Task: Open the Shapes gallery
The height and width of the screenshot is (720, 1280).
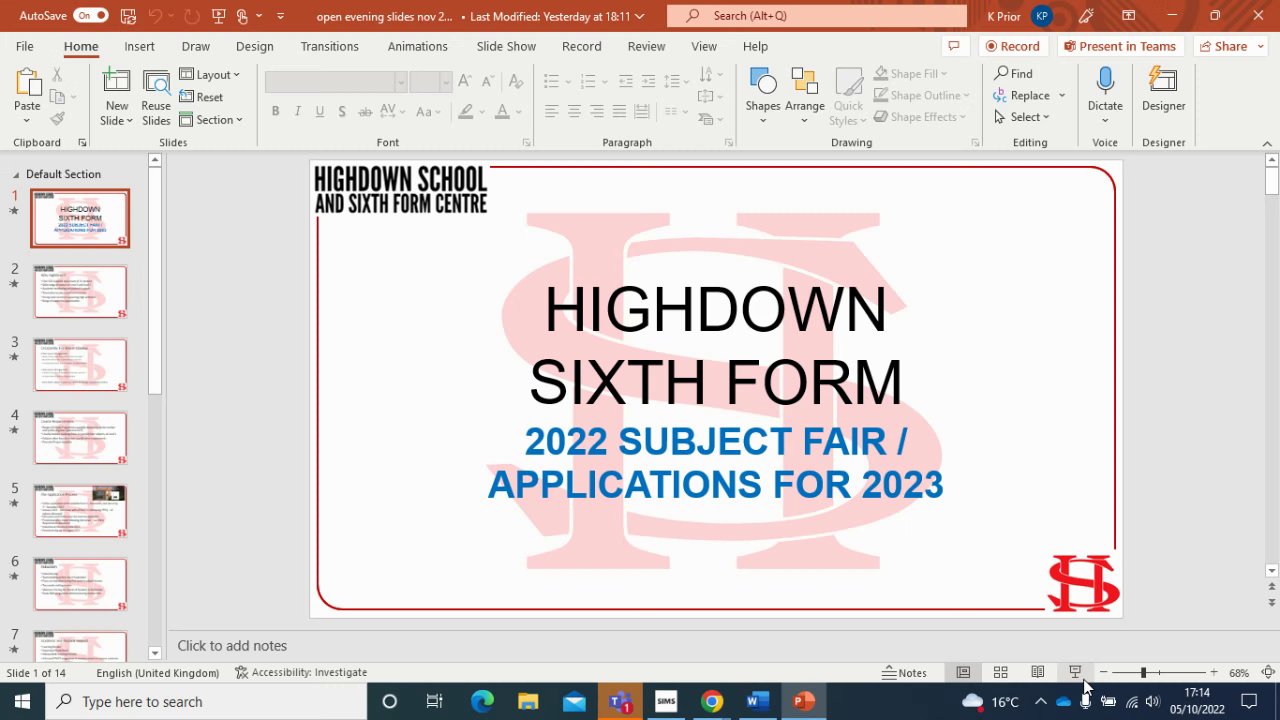Action: (x=763, y=96)
